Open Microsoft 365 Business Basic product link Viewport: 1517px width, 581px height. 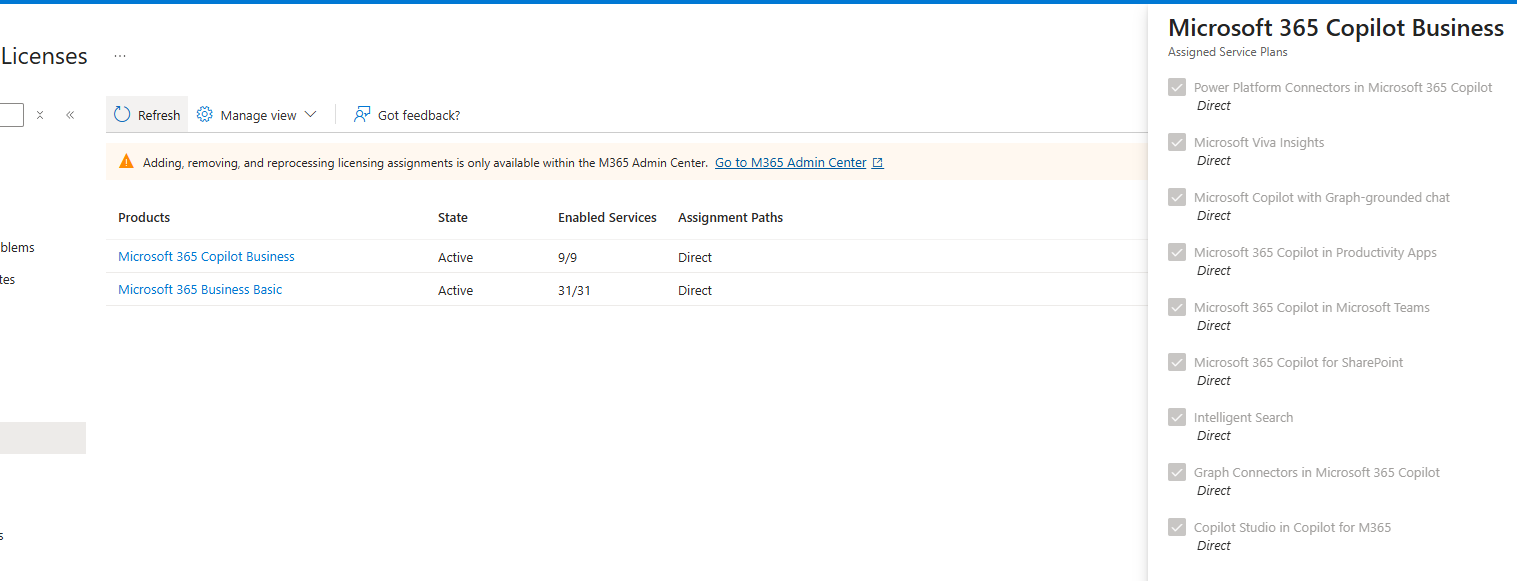(x=200, y=290)
